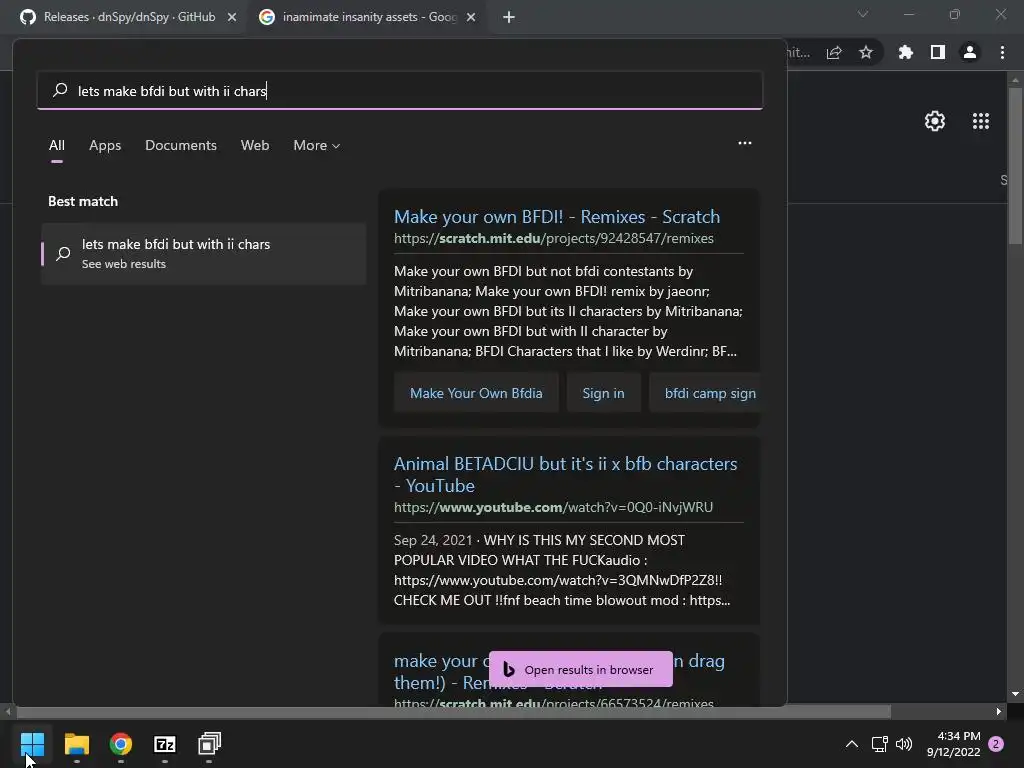Open Google settings gear icon
This screenshot has height=768, width=1024.
click(935, 121)
